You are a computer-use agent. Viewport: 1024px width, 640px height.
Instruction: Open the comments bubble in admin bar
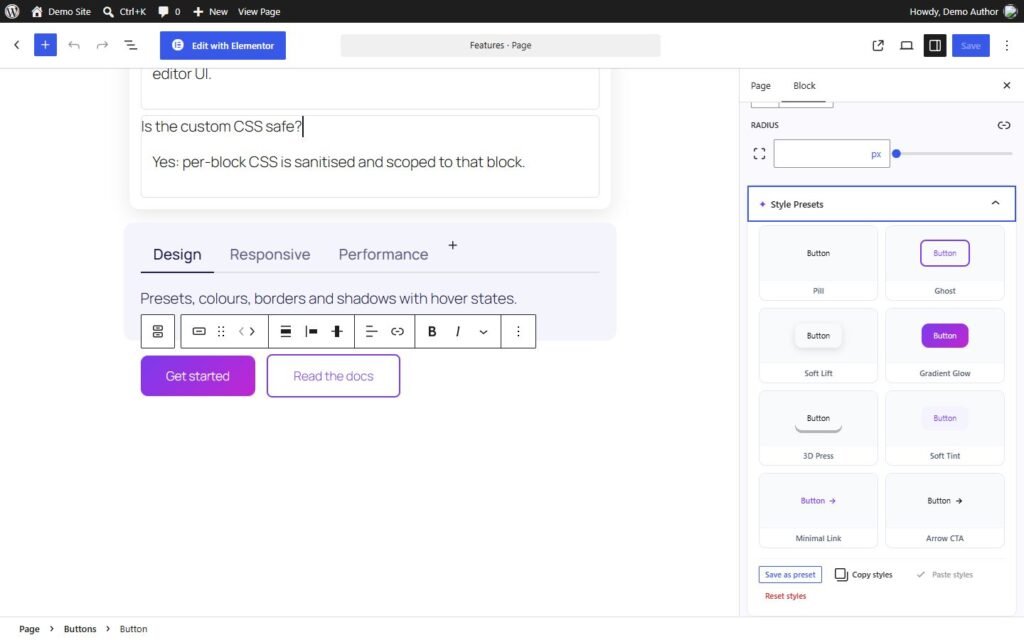point(169,11)
